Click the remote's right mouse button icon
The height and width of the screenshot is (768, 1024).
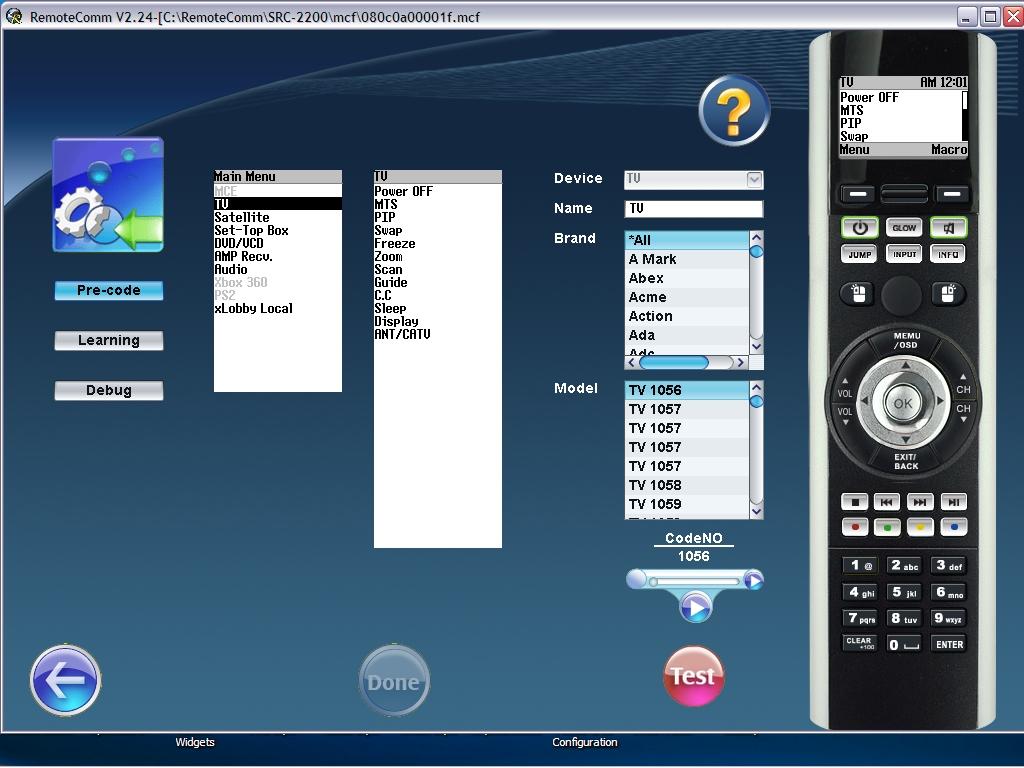948,294
